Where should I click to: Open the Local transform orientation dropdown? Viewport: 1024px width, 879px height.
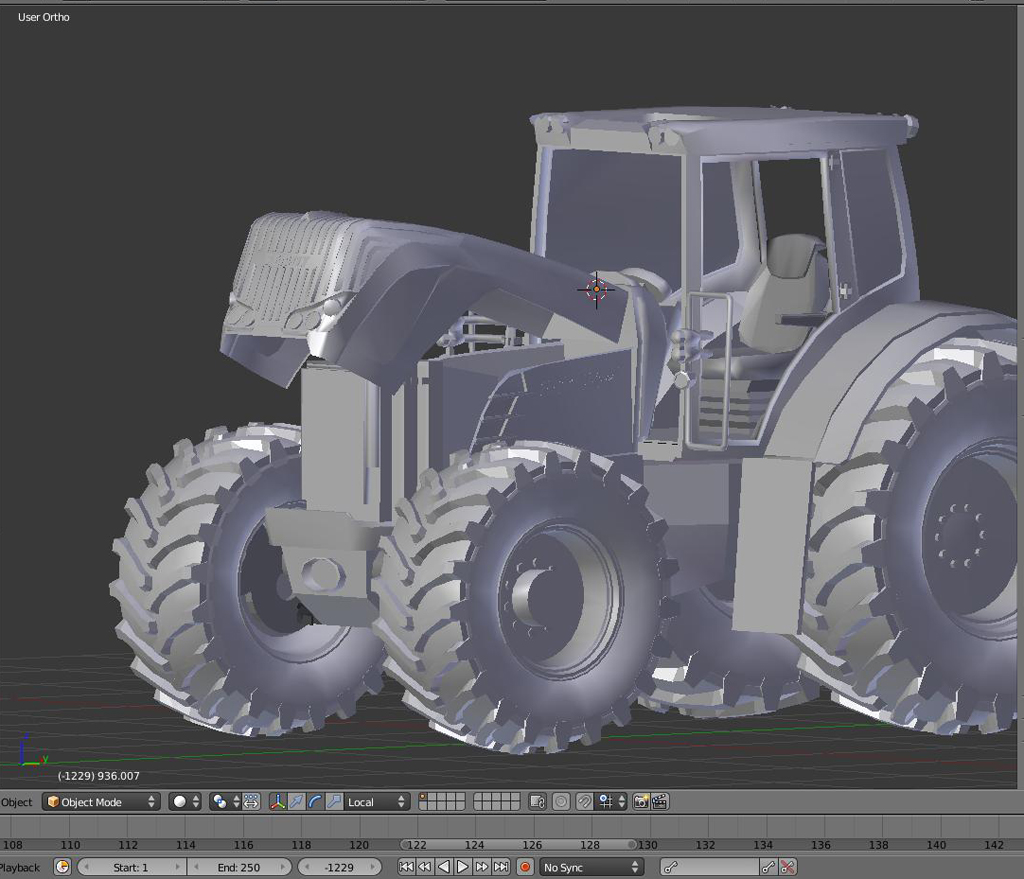[377, 802]
